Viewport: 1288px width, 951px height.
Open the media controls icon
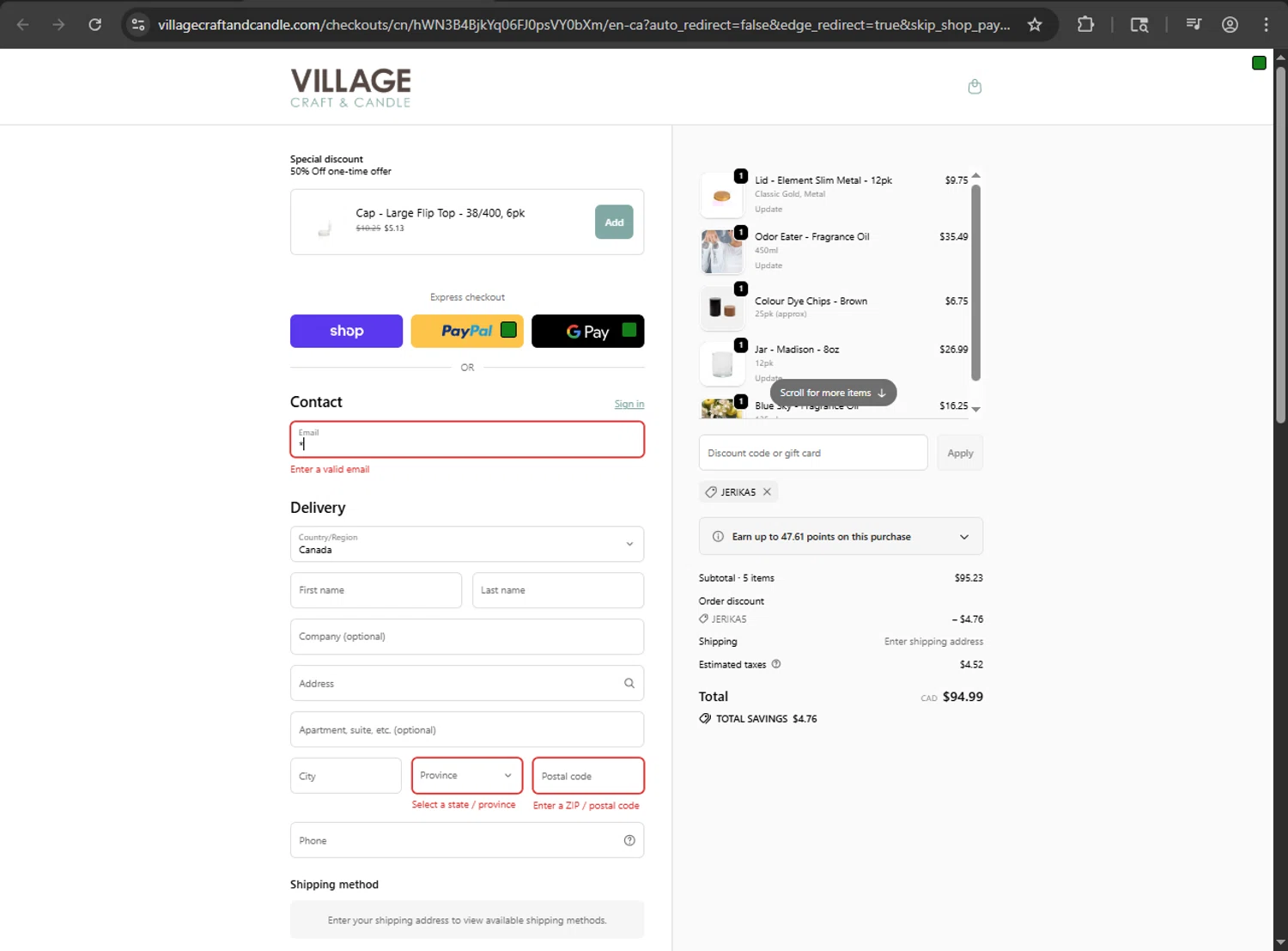[1194, 24]
